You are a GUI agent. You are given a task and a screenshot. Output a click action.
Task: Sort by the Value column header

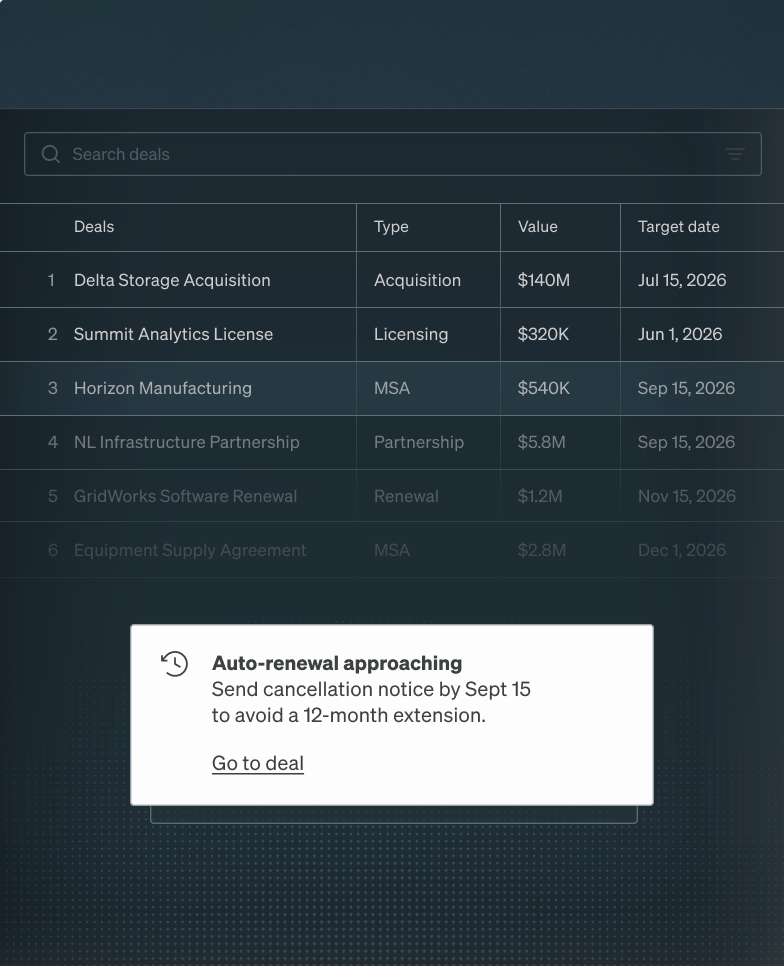click(538, 227)
